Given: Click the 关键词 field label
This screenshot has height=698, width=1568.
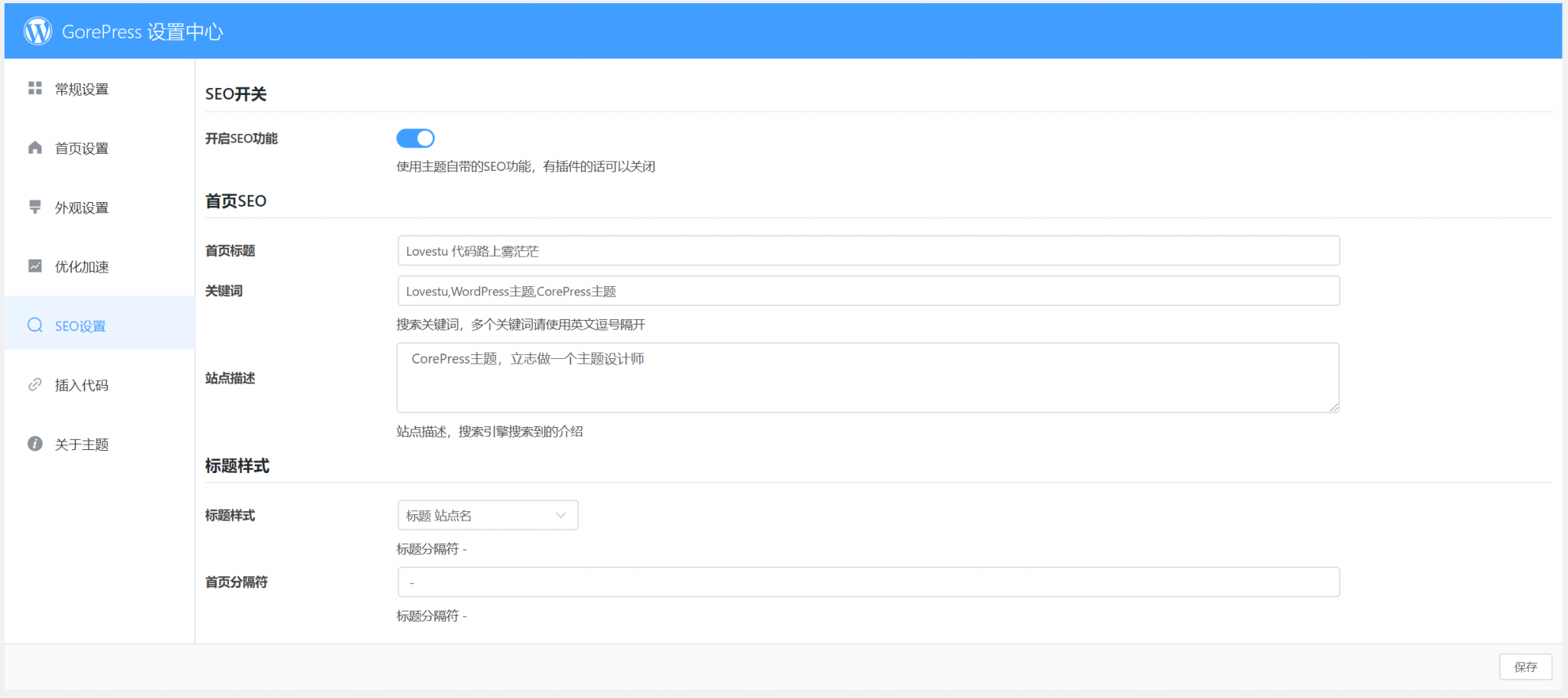Looking at the screenshot, I should (x=224, y=291).
